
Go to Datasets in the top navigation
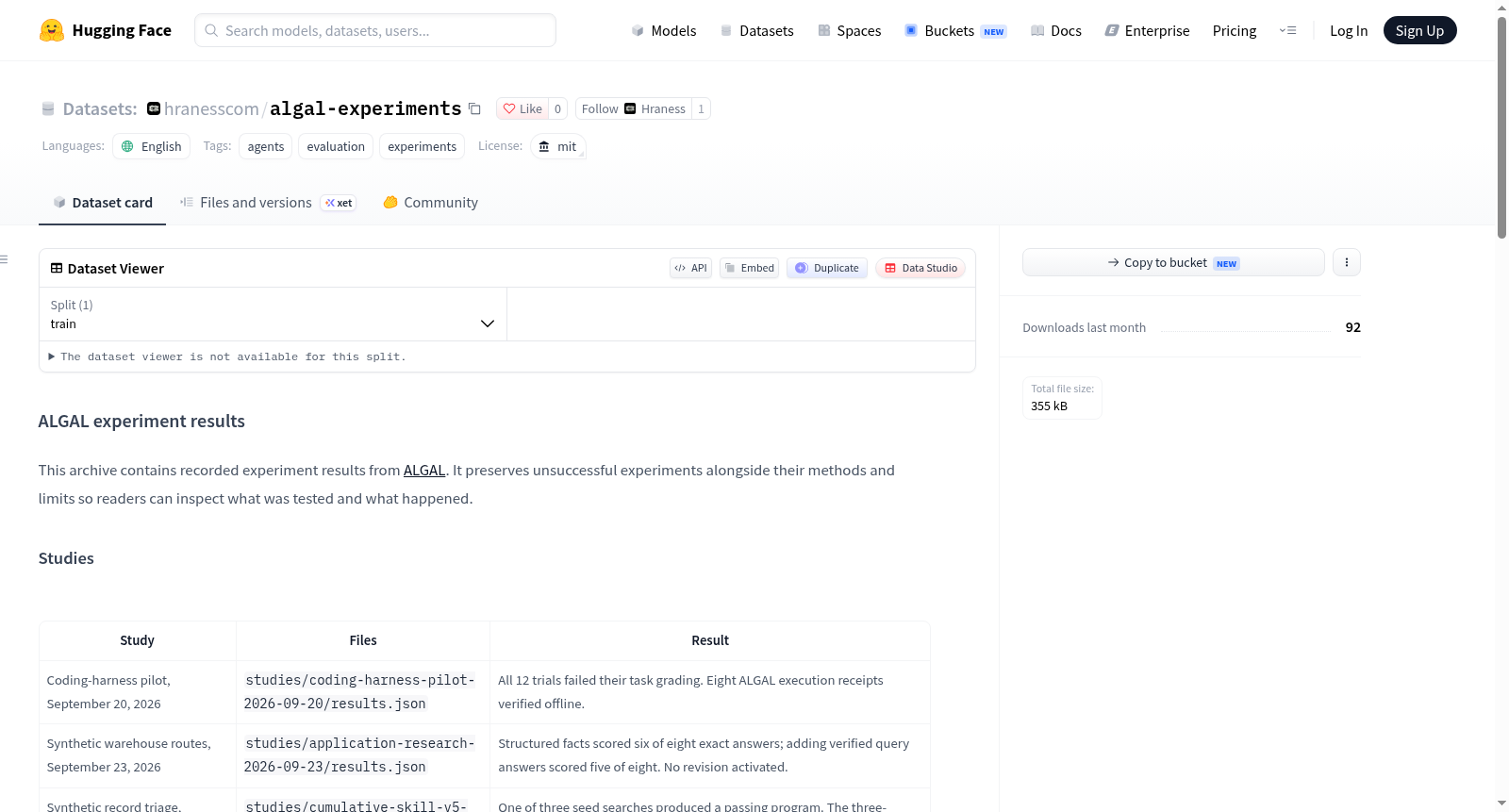click(x=756, y=30)
